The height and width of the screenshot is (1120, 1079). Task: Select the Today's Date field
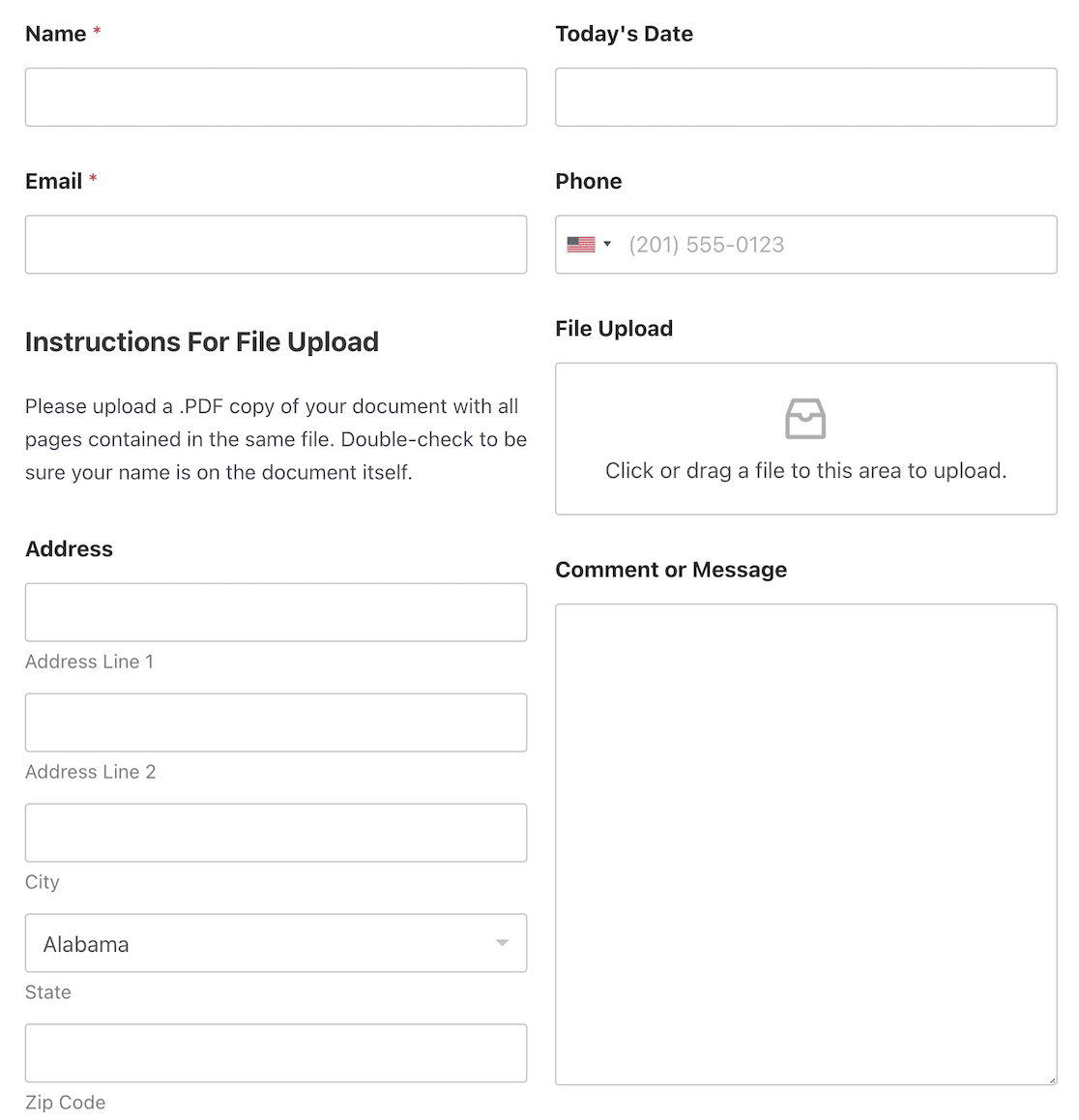[x=805, y=97]
